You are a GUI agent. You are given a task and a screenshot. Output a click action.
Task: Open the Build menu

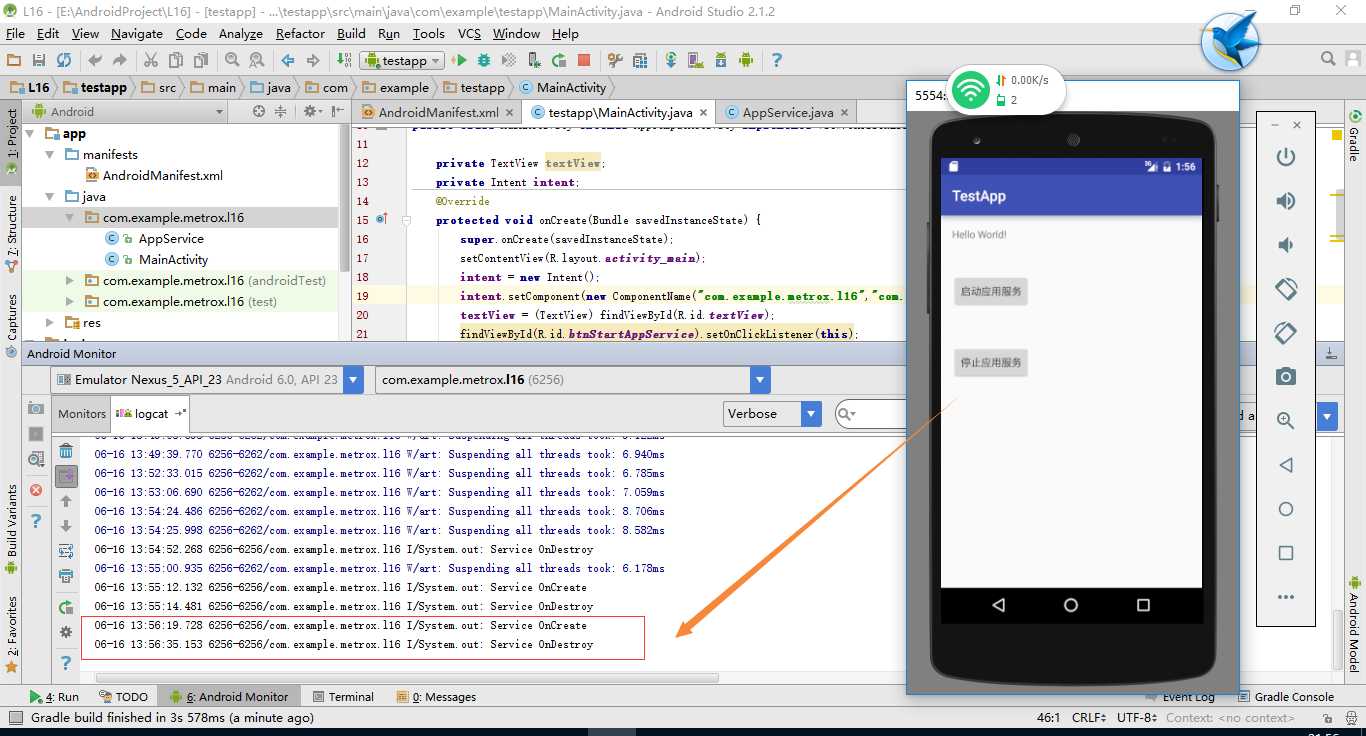click(351, 33)
